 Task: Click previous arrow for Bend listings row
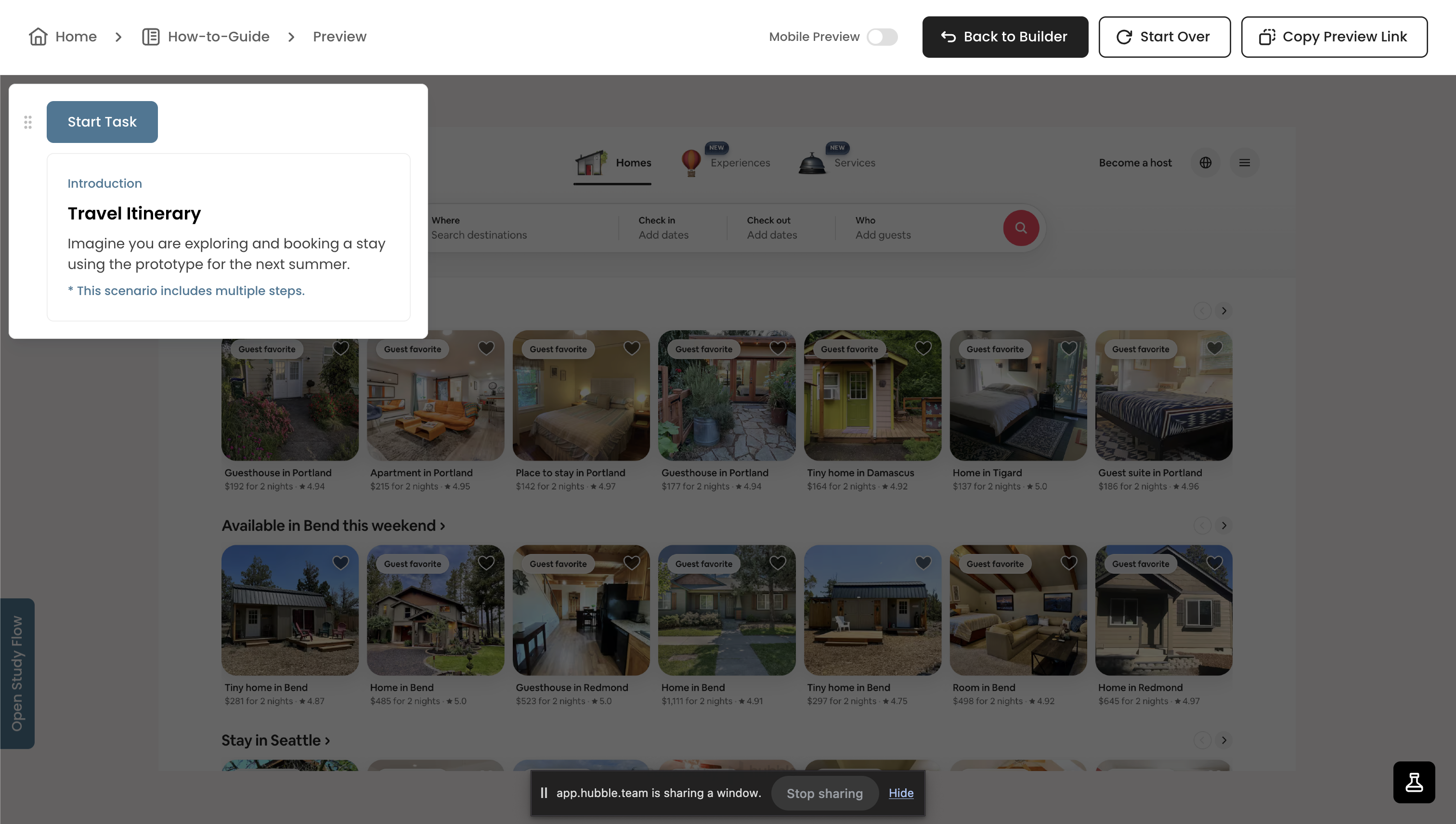coord(1202,526)
